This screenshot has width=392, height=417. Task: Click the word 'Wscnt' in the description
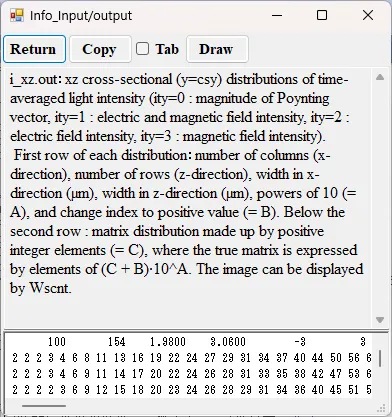[x=49, y=288]
